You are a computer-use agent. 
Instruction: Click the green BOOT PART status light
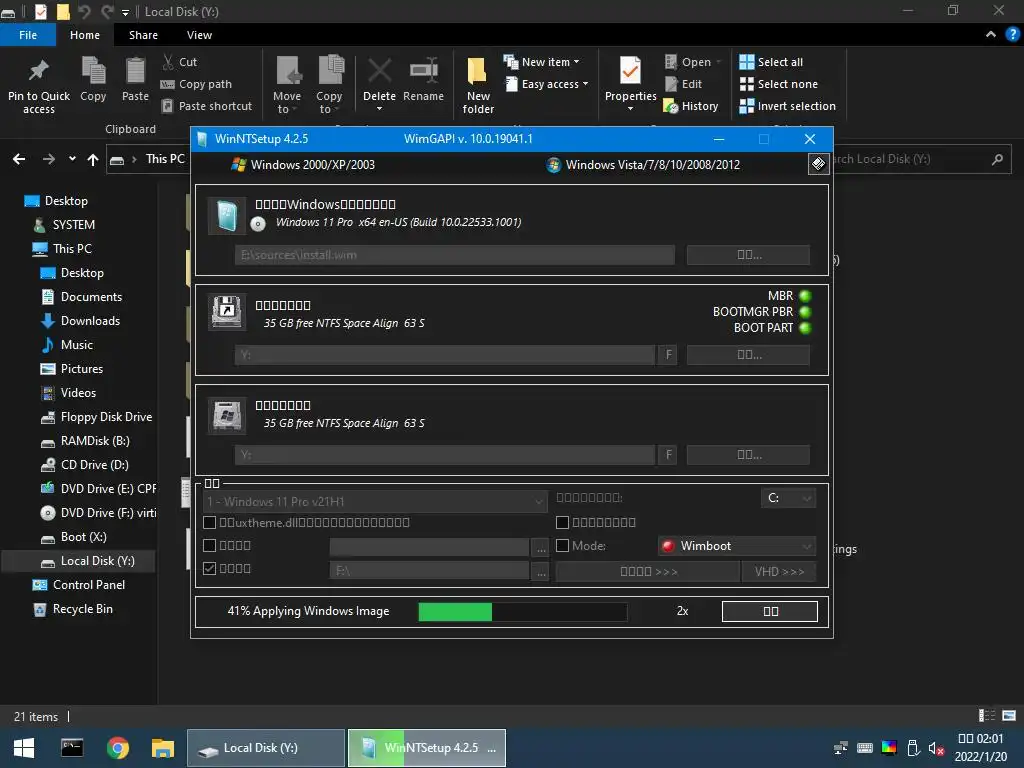[805, 328]
